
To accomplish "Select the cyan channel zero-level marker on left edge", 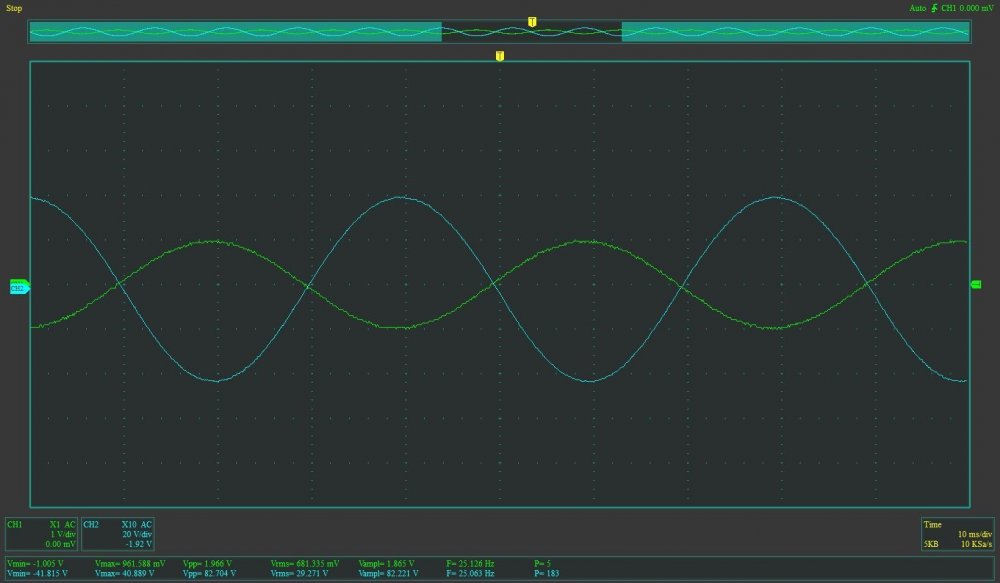I will 19,288.
